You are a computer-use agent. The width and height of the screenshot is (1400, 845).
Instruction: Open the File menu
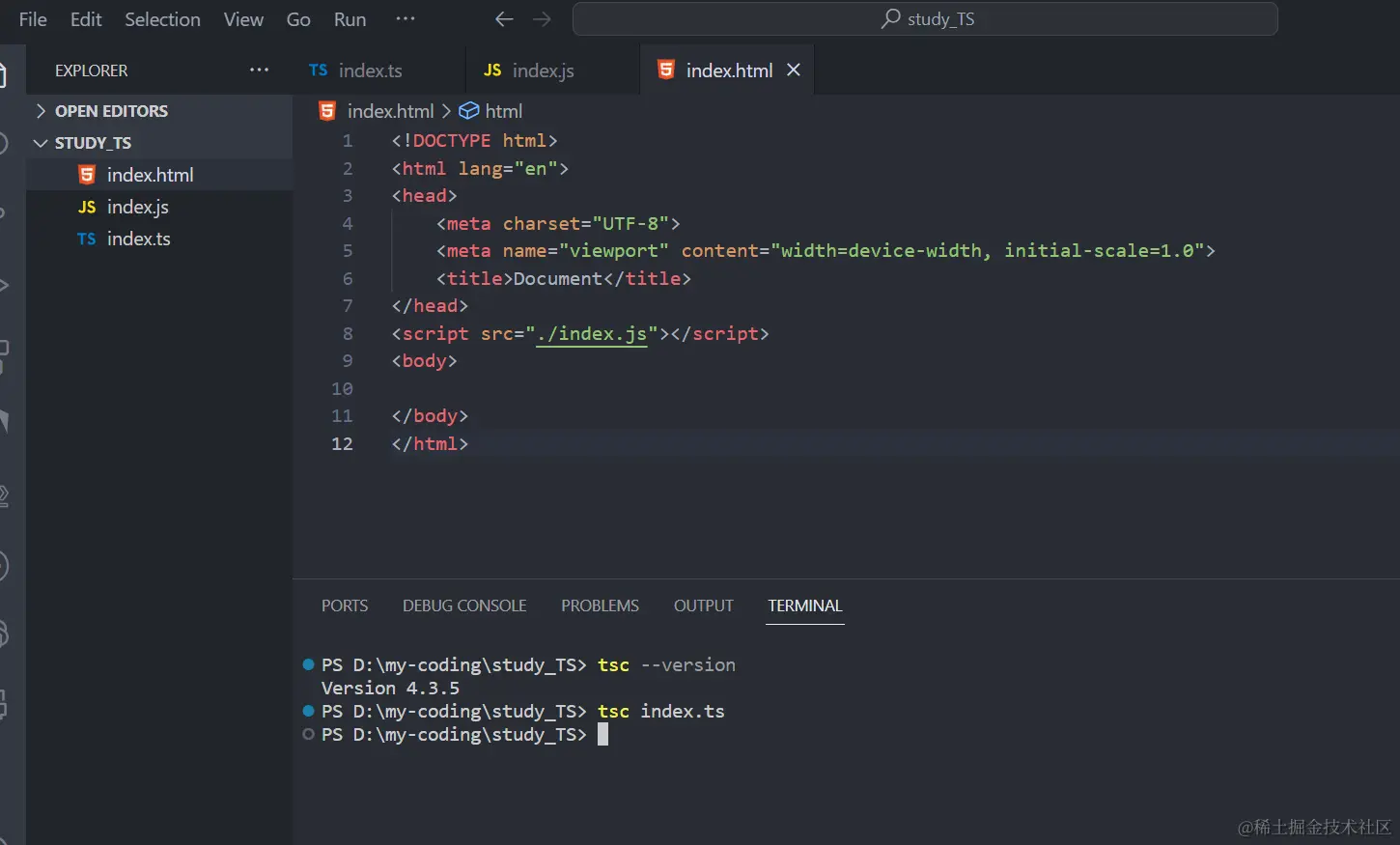33,19
